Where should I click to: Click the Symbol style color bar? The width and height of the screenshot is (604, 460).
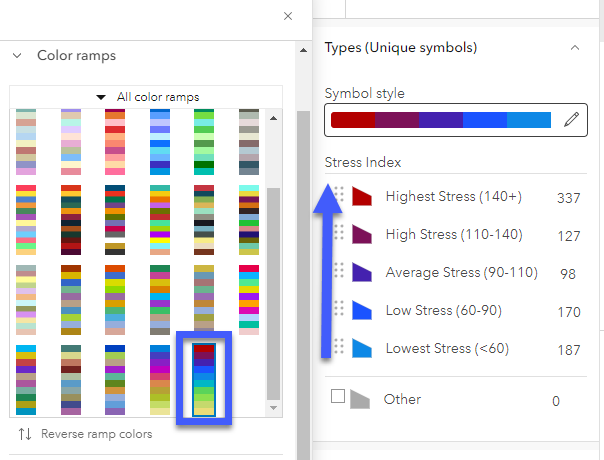tap(440, 120)
